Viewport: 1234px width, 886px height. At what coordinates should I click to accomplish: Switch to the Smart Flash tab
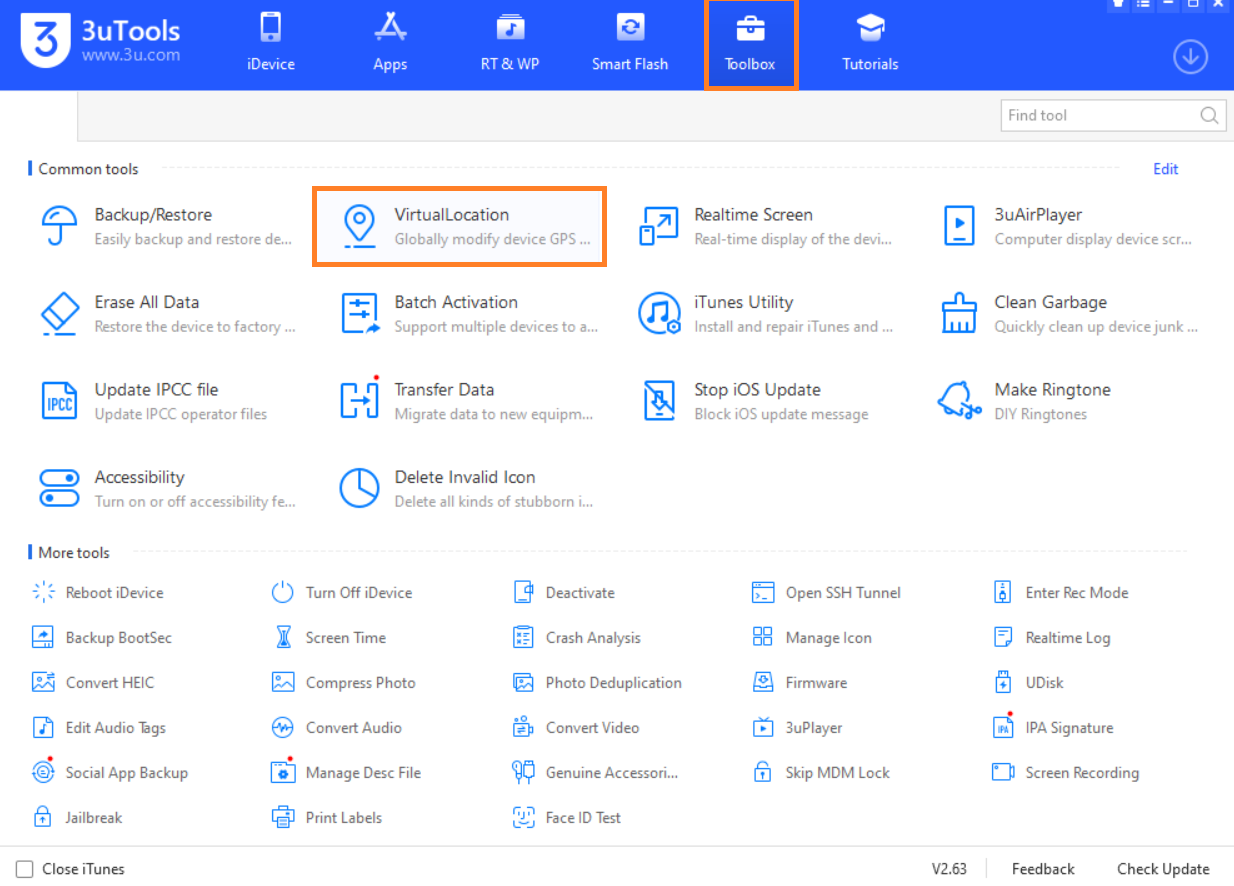630,45
